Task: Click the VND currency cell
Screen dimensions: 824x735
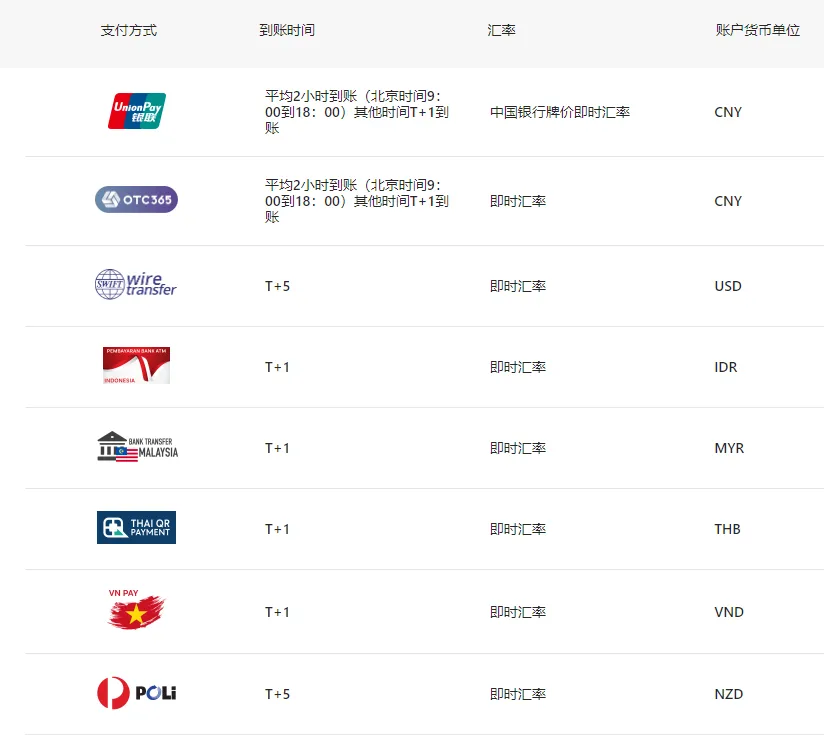Action: pyautogui.click(x=729, y=612)
